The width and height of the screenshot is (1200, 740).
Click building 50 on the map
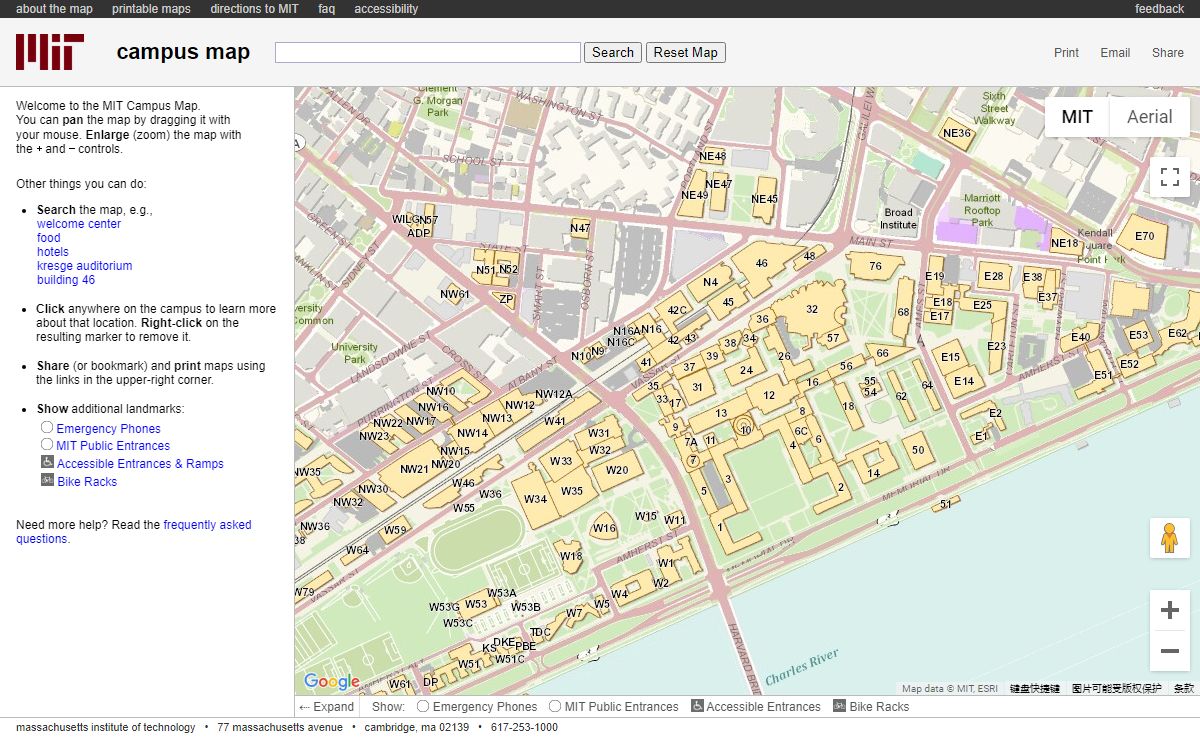918,450
